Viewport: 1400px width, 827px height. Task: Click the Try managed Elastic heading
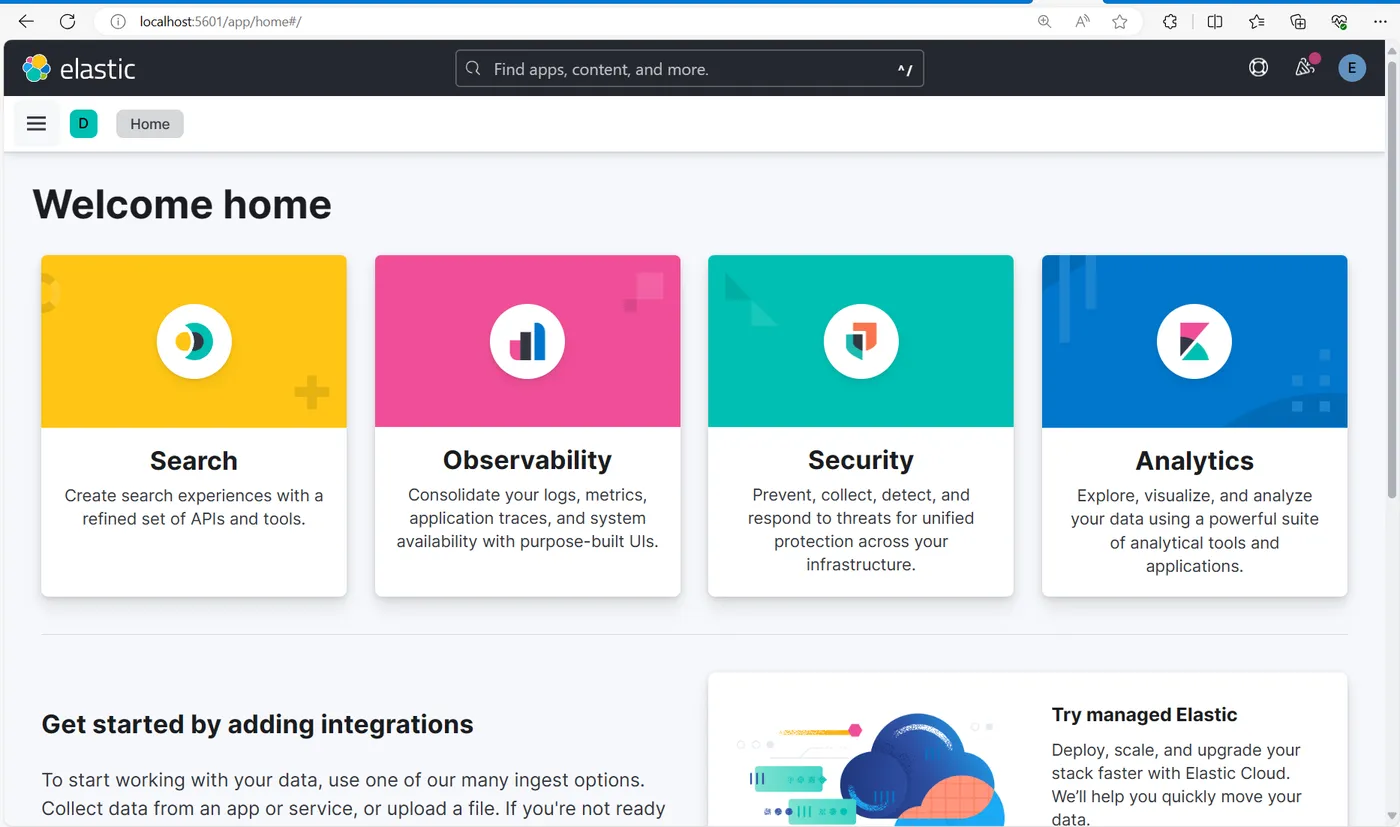tap(1144, 715)
